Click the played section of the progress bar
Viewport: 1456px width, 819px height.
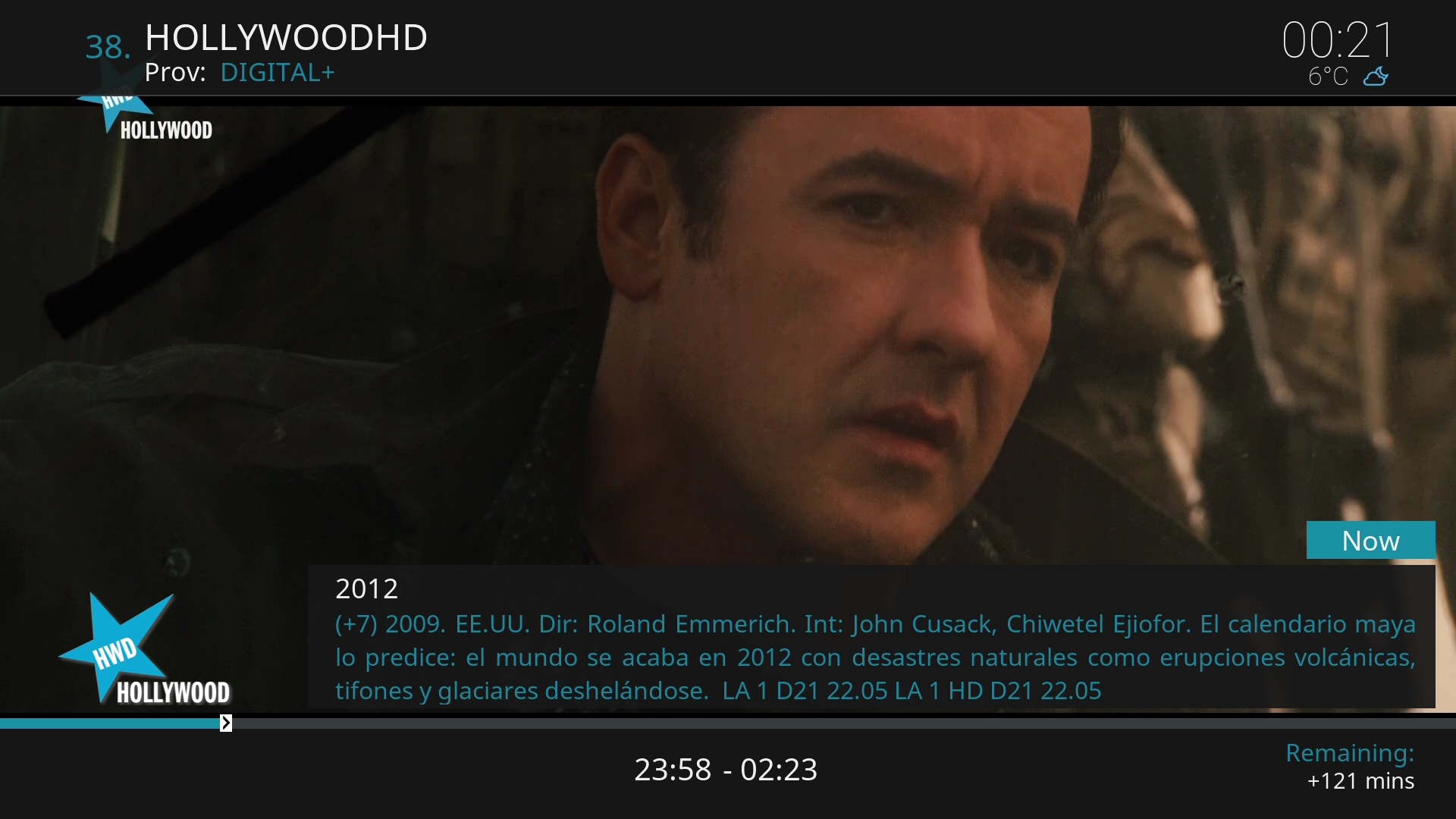pos(110,724)
